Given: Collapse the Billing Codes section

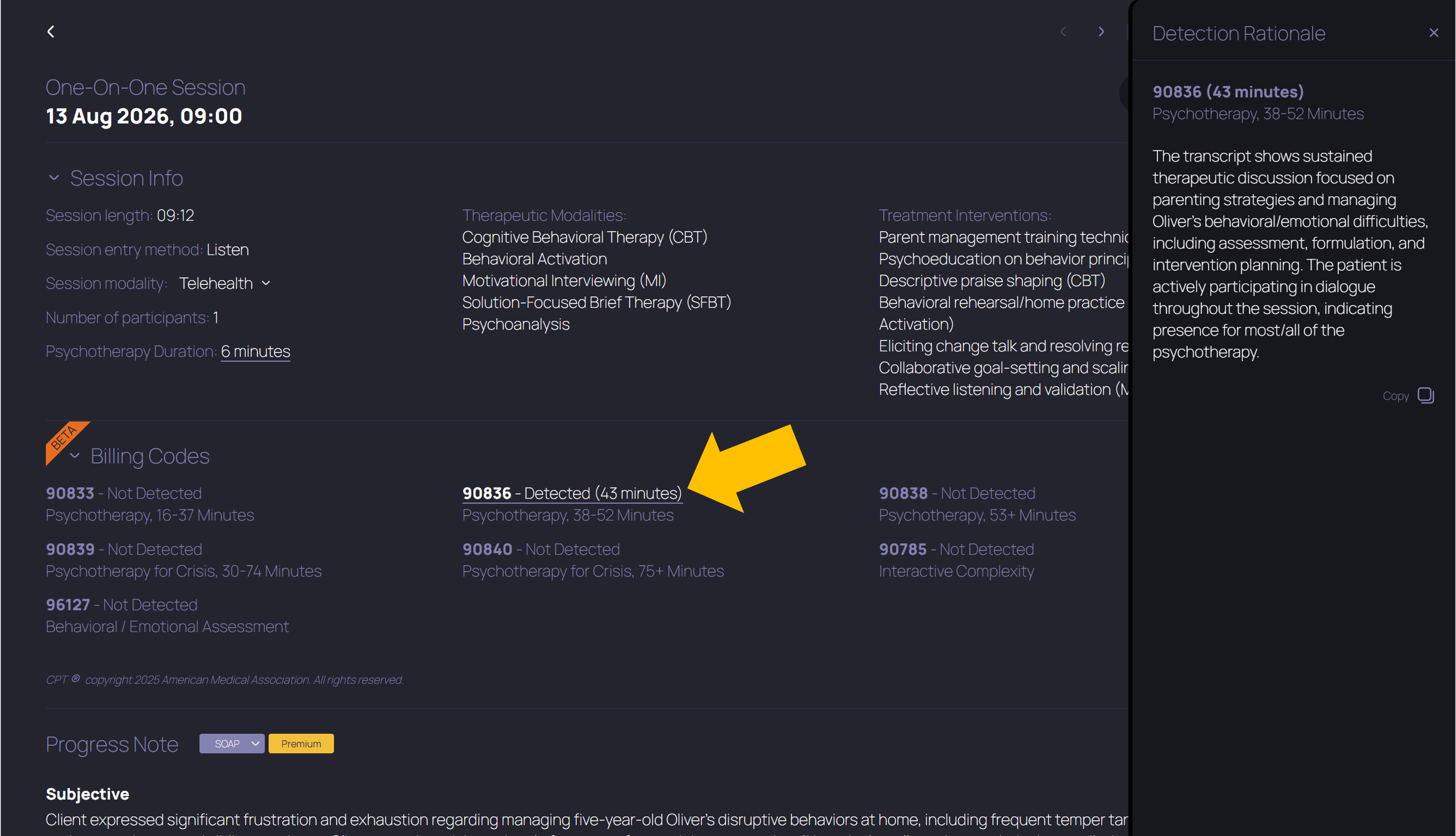Looking at the screenshot, I should click(x=75, y=456).
